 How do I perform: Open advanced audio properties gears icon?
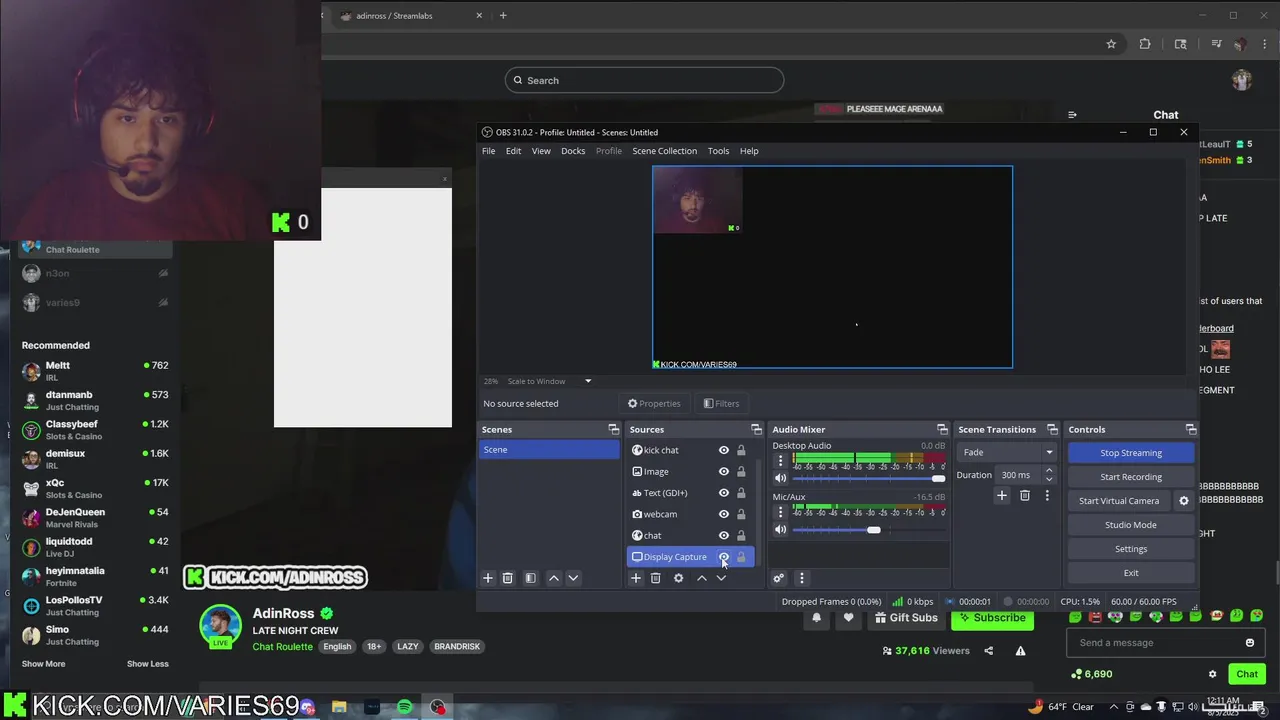tap(779, 578)
